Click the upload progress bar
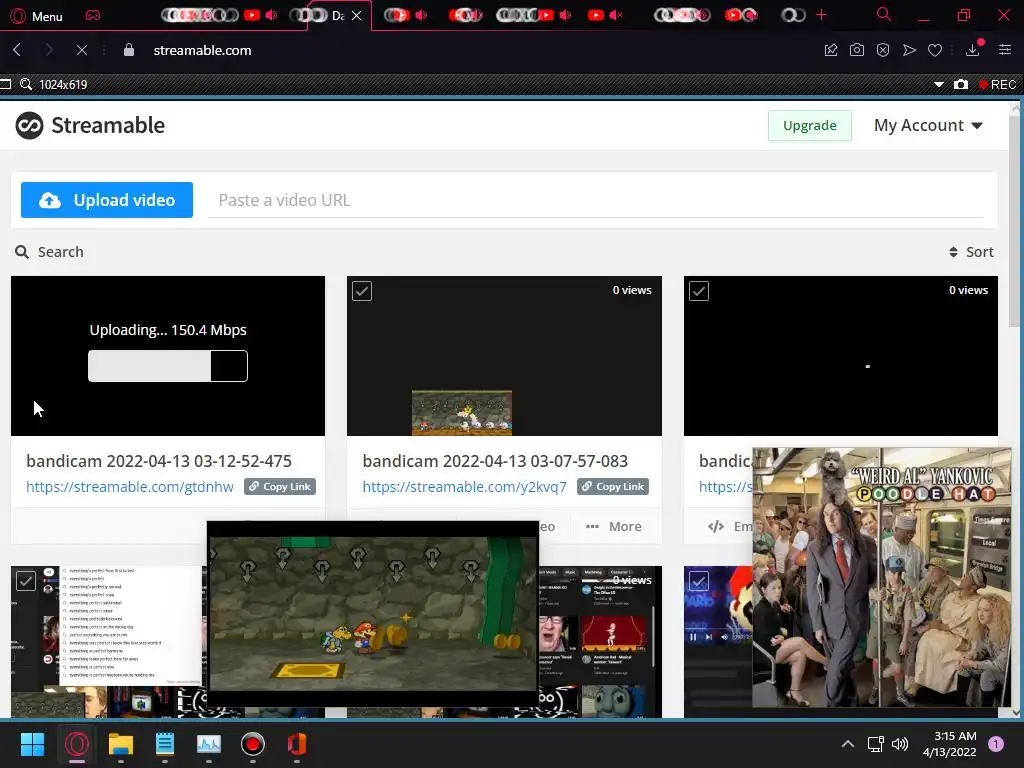Viewport: 1024px width, 768px height. 168,366
